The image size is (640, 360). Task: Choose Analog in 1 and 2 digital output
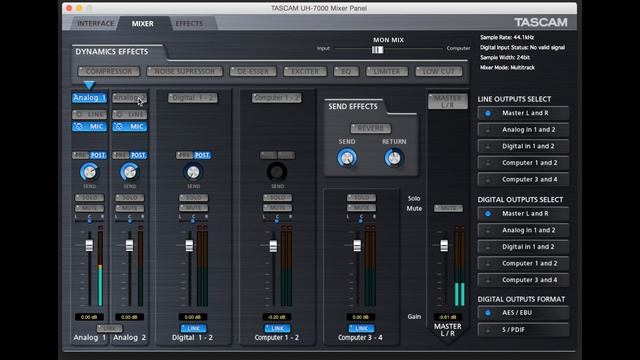click(x=523, y=230)
